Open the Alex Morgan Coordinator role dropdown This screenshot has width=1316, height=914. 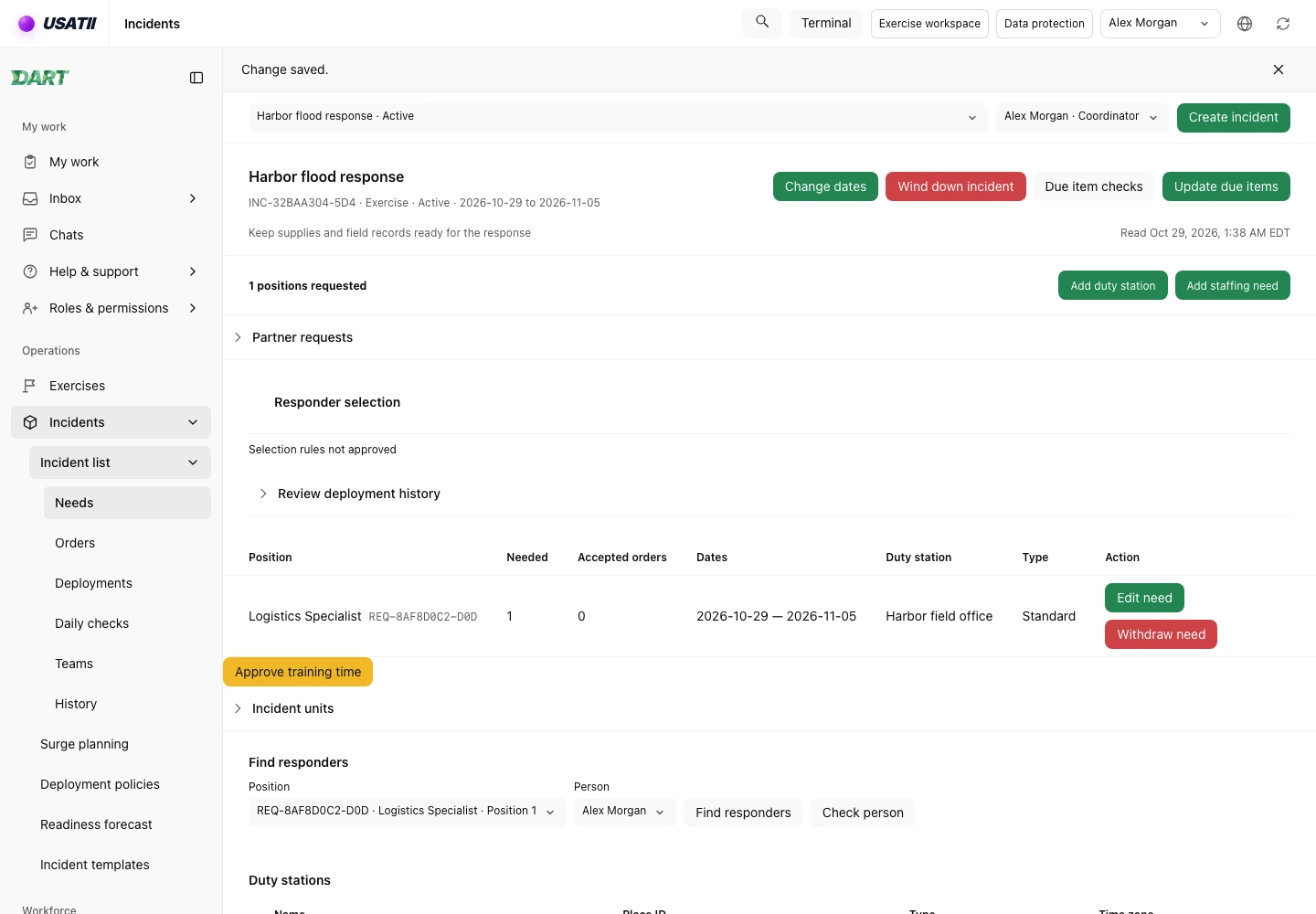tap(1082, 117)
